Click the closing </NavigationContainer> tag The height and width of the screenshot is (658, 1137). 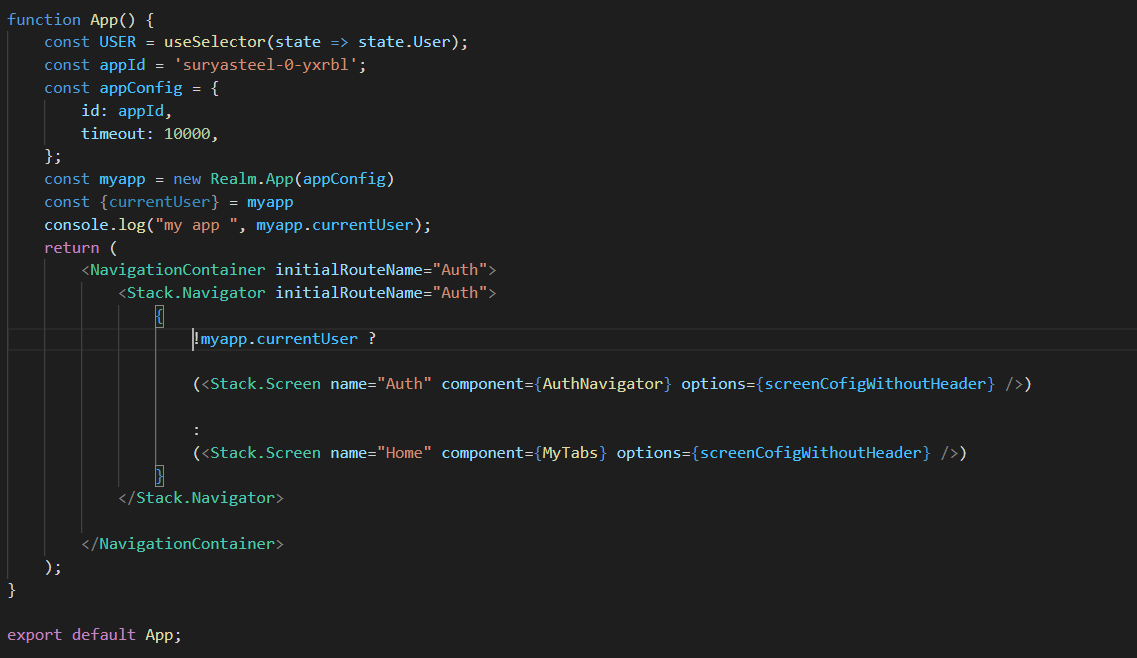coord(183,544)
